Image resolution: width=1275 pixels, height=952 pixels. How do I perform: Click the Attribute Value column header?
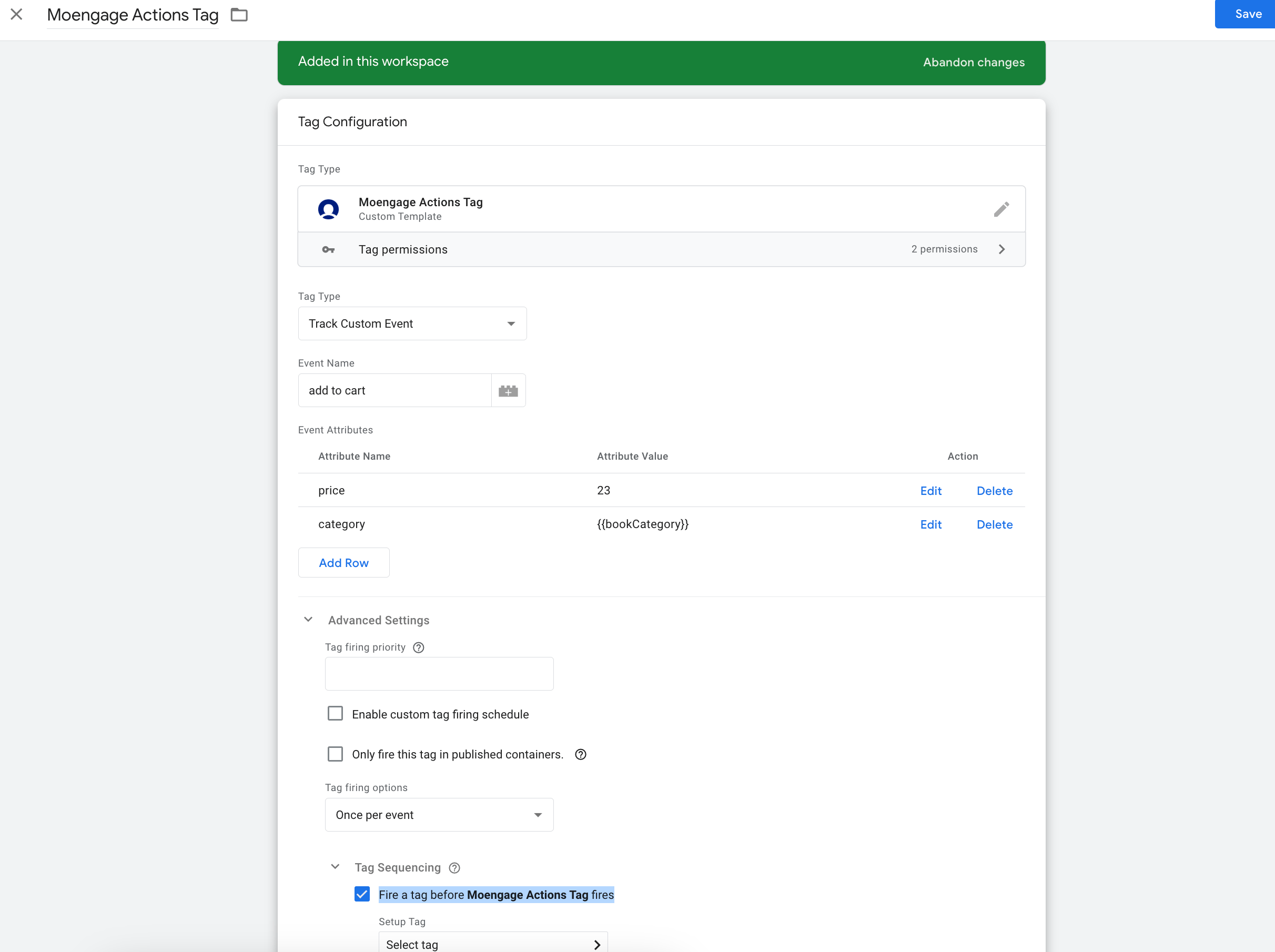(633, 457)
